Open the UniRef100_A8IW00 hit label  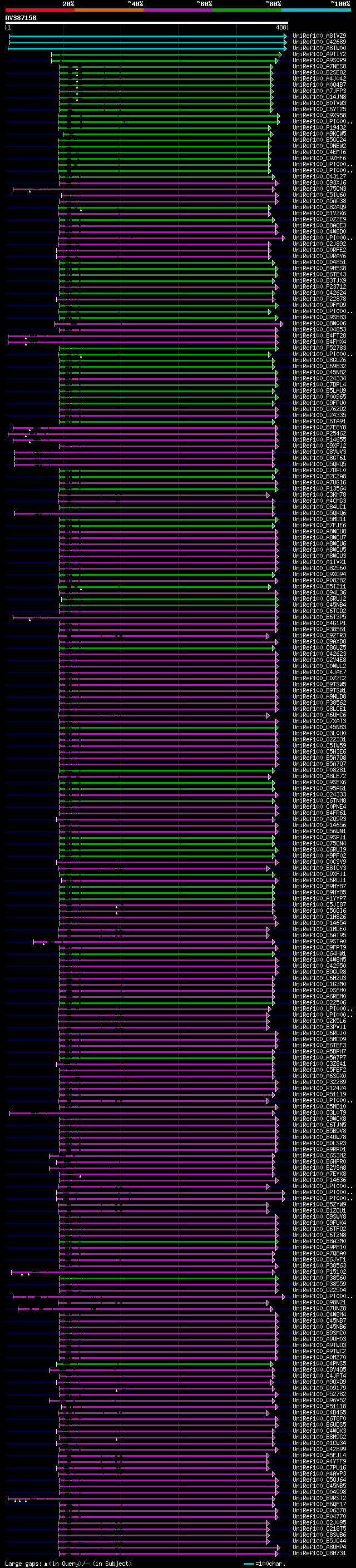[x=319, y=48]
